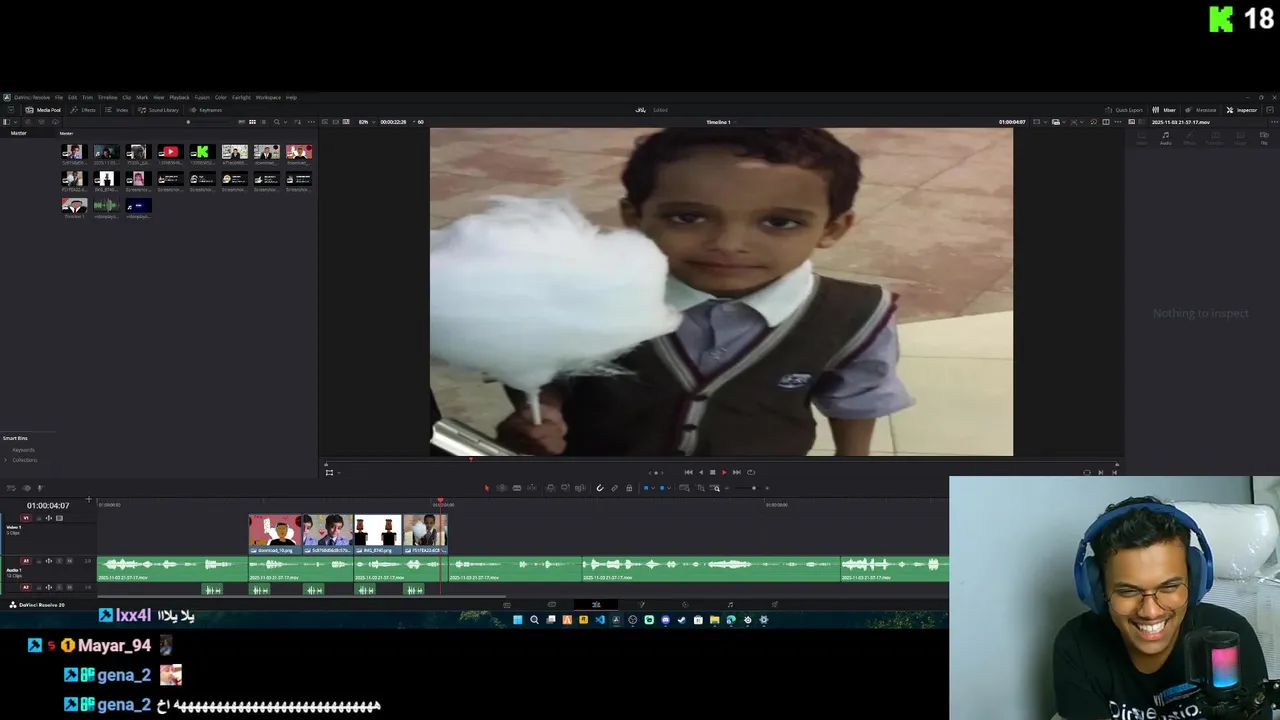Toggle the Sound Library panel
This screenshot has height=720, width=1280.
point(158,110)
